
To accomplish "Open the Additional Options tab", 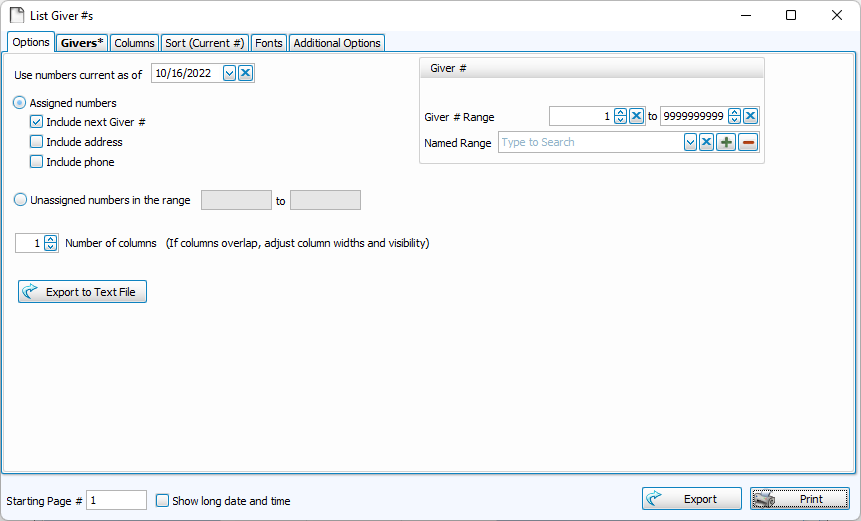I will (337, 43).
